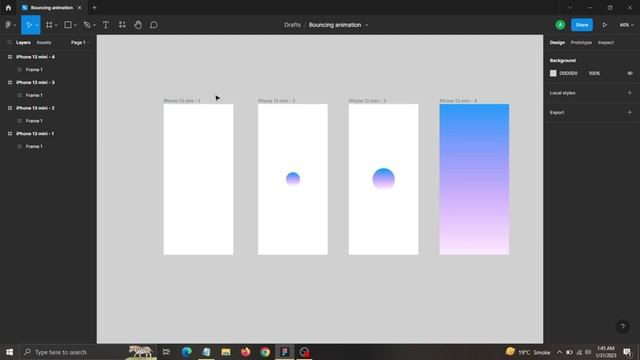
Task: Open Frame tool options dropdown arrow
Action: pos(56,25)
